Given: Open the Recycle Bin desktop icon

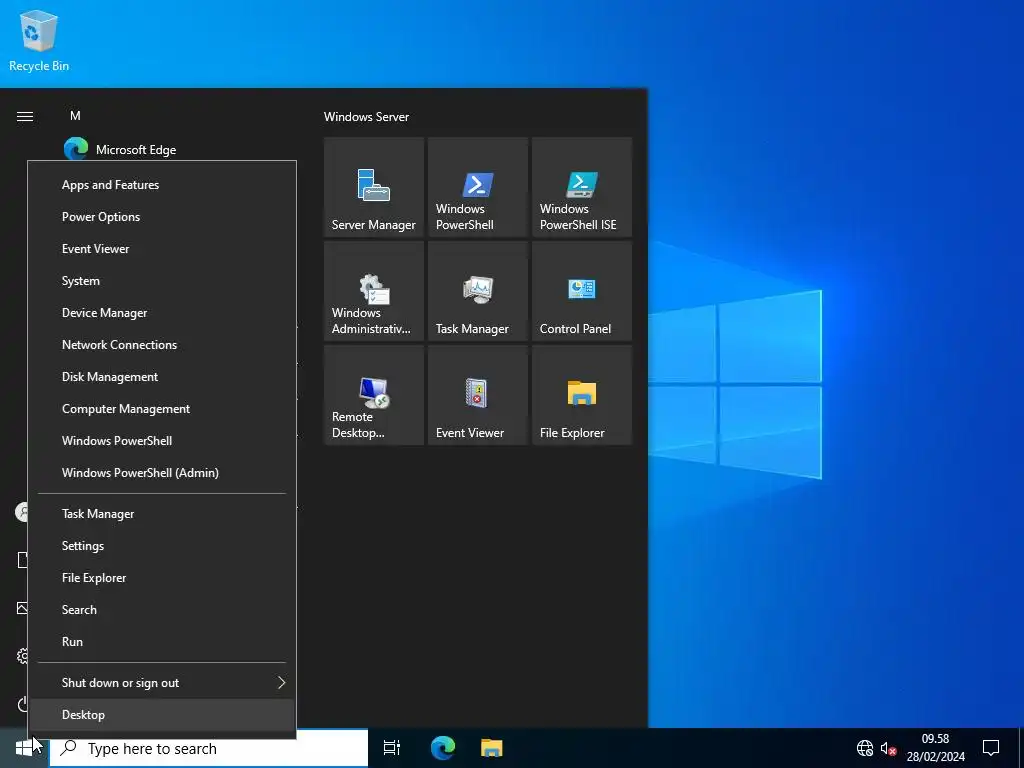Looking at the screenshot, I should (x=39, y=40).
